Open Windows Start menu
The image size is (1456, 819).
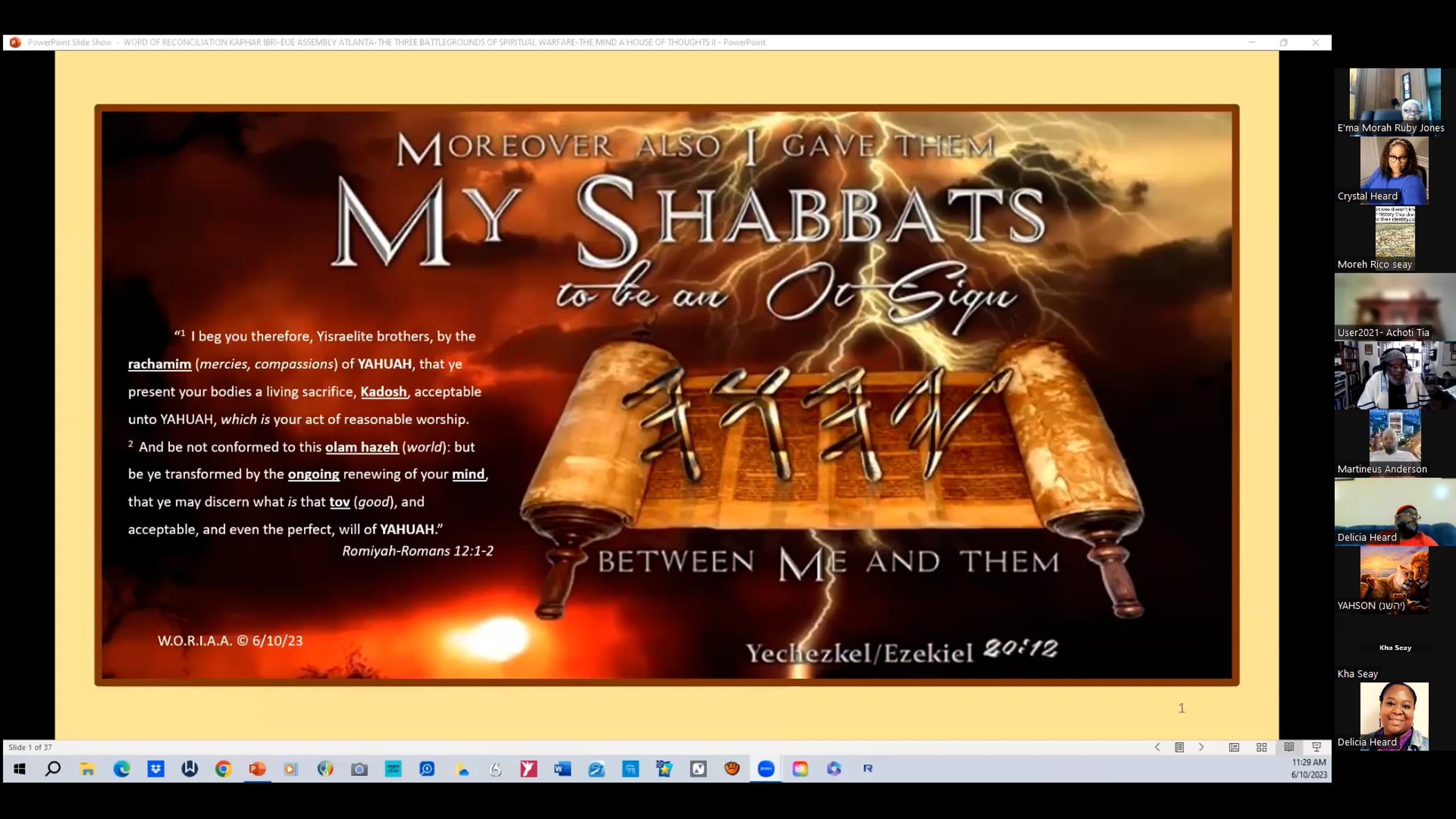[19, 769]
